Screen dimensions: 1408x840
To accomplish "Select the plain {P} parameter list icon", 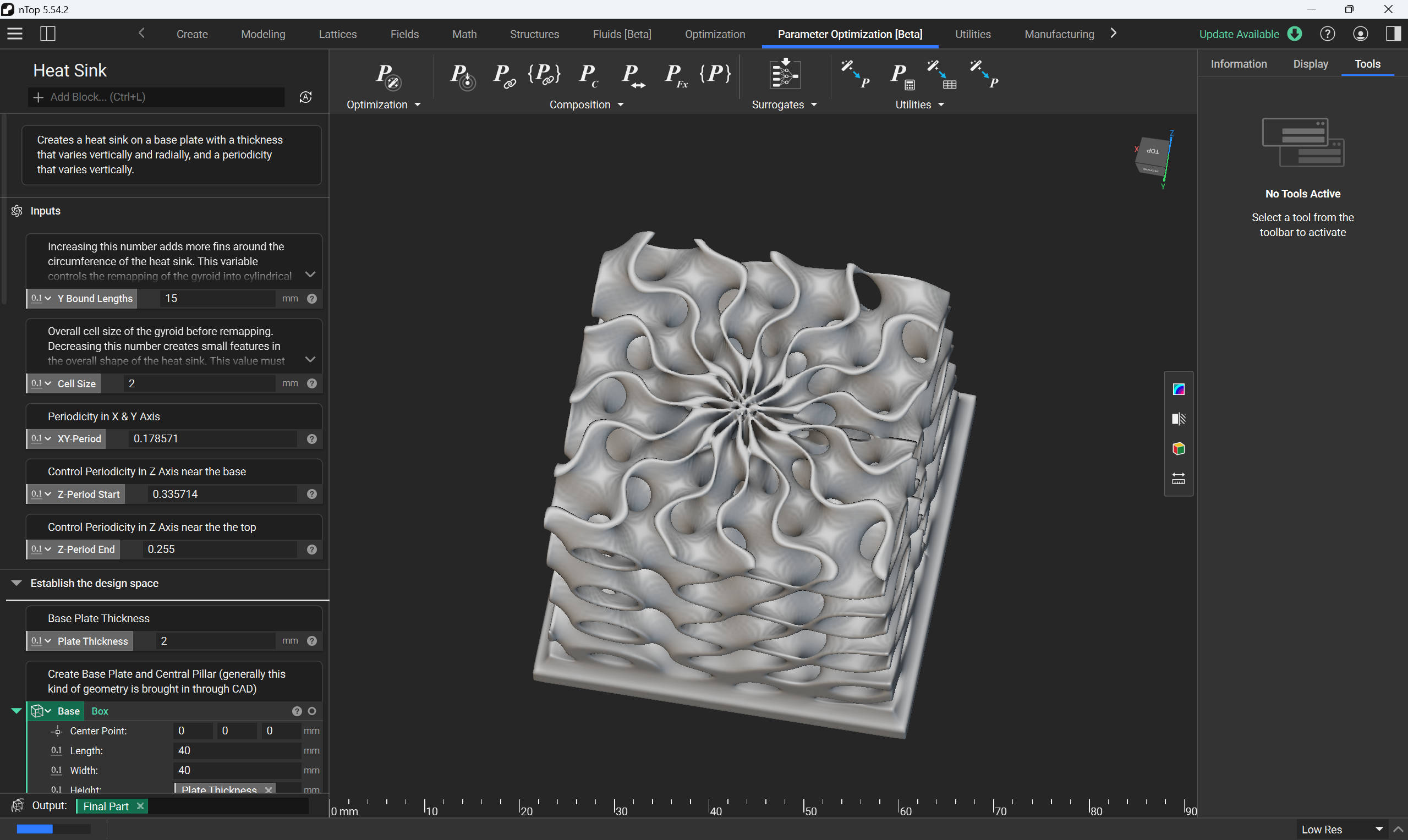I will (x=715, y=74).
